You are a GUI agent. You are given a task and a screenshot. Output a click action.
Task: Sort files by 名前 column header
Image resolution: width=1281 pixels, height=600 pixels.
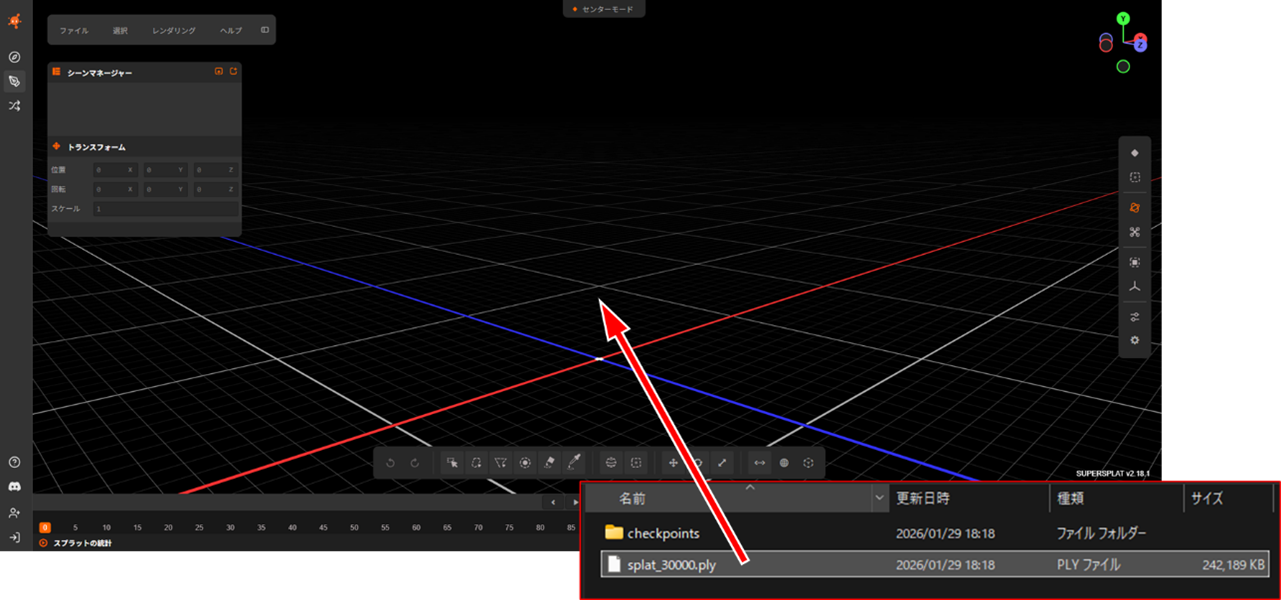click(x=632, y=498)
